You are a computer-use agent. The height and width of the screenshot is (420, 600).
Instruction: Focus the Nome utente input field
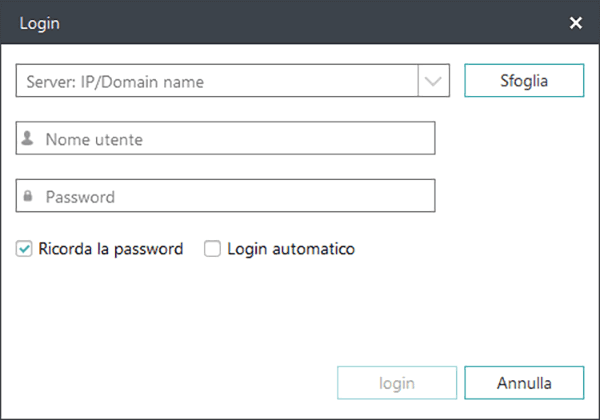tap(225, 138)
